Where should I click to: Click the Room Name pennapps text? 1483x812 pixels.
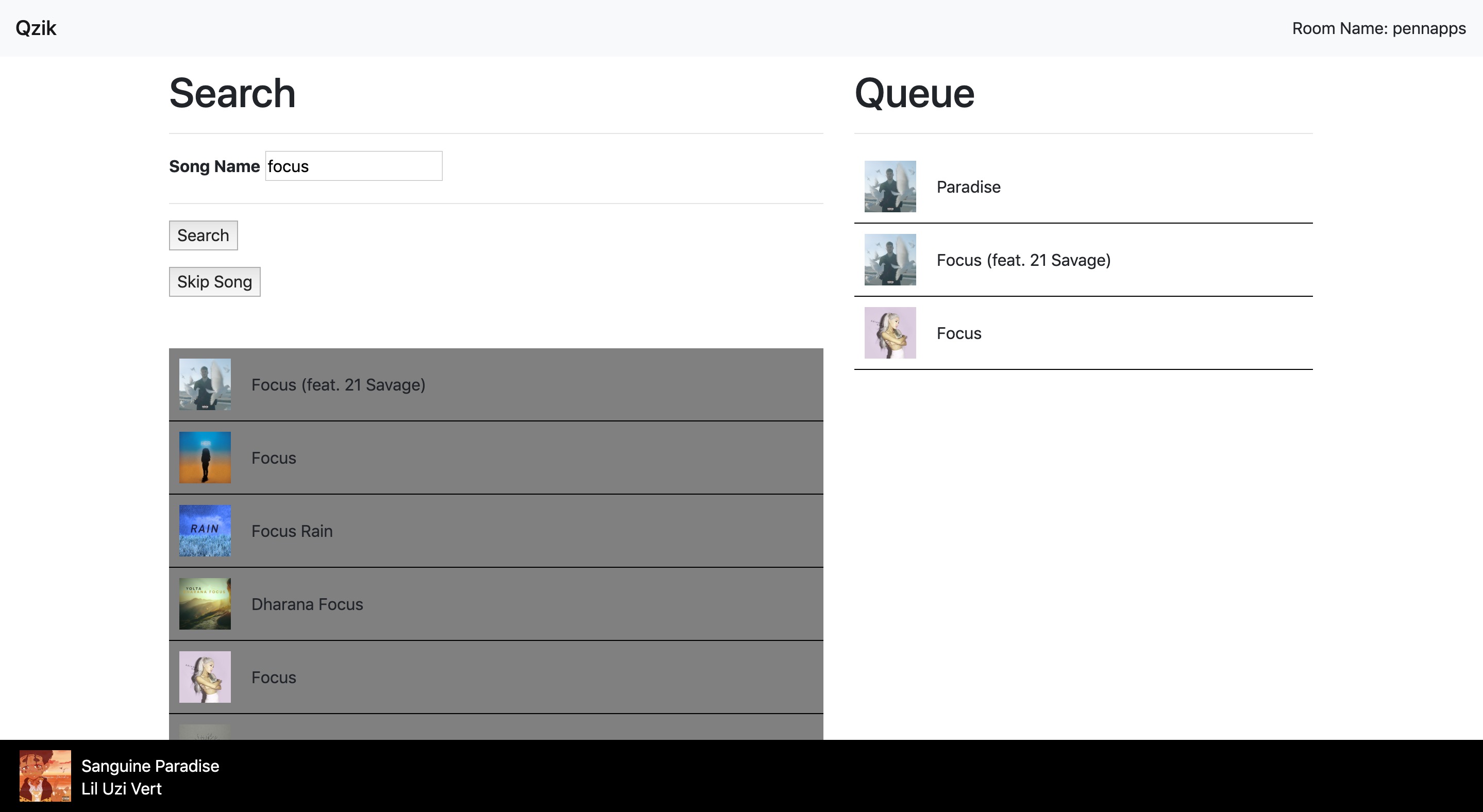1378,28
